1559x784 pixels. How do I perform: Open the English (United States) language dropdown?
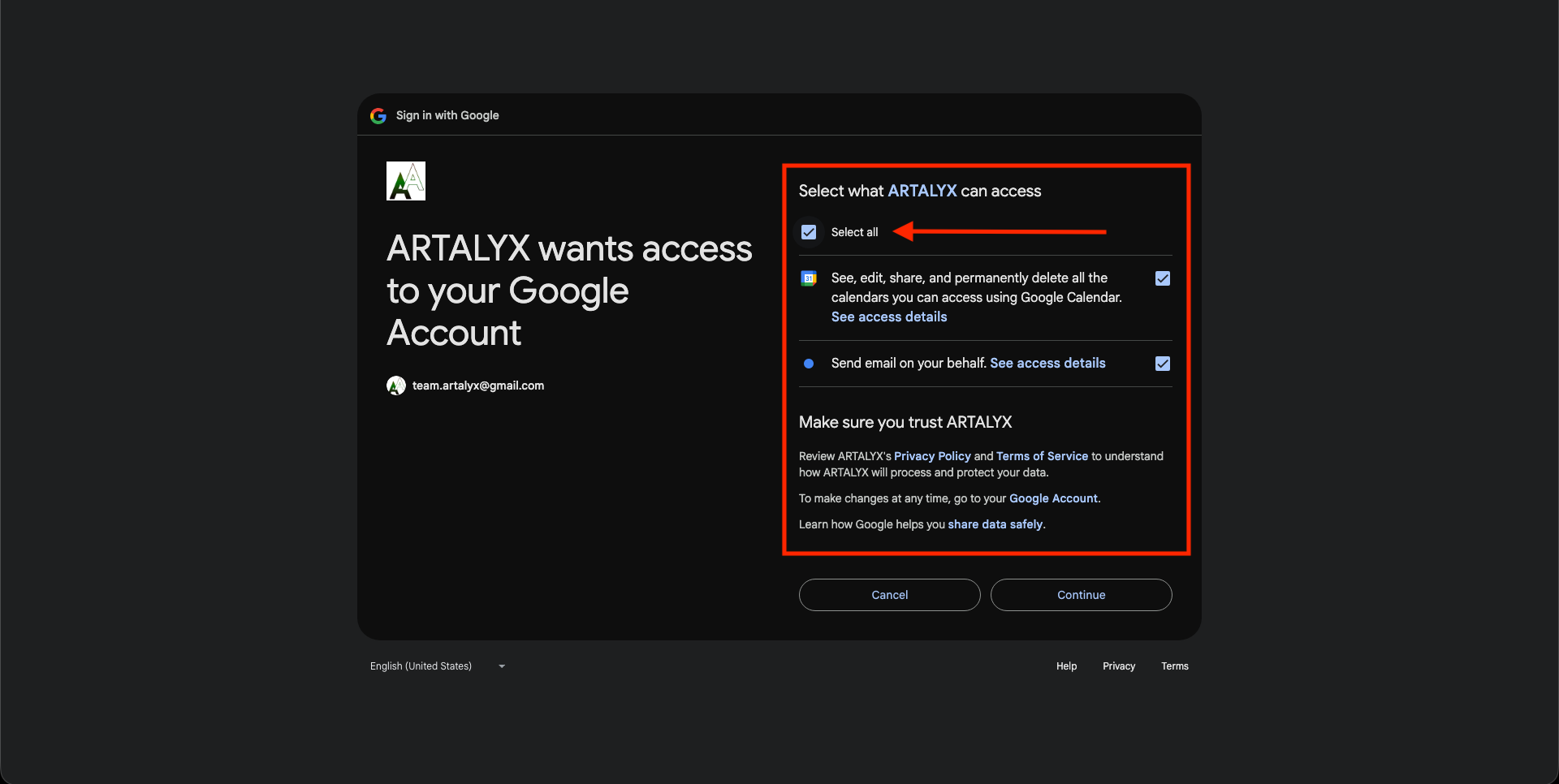pos(438,666)
